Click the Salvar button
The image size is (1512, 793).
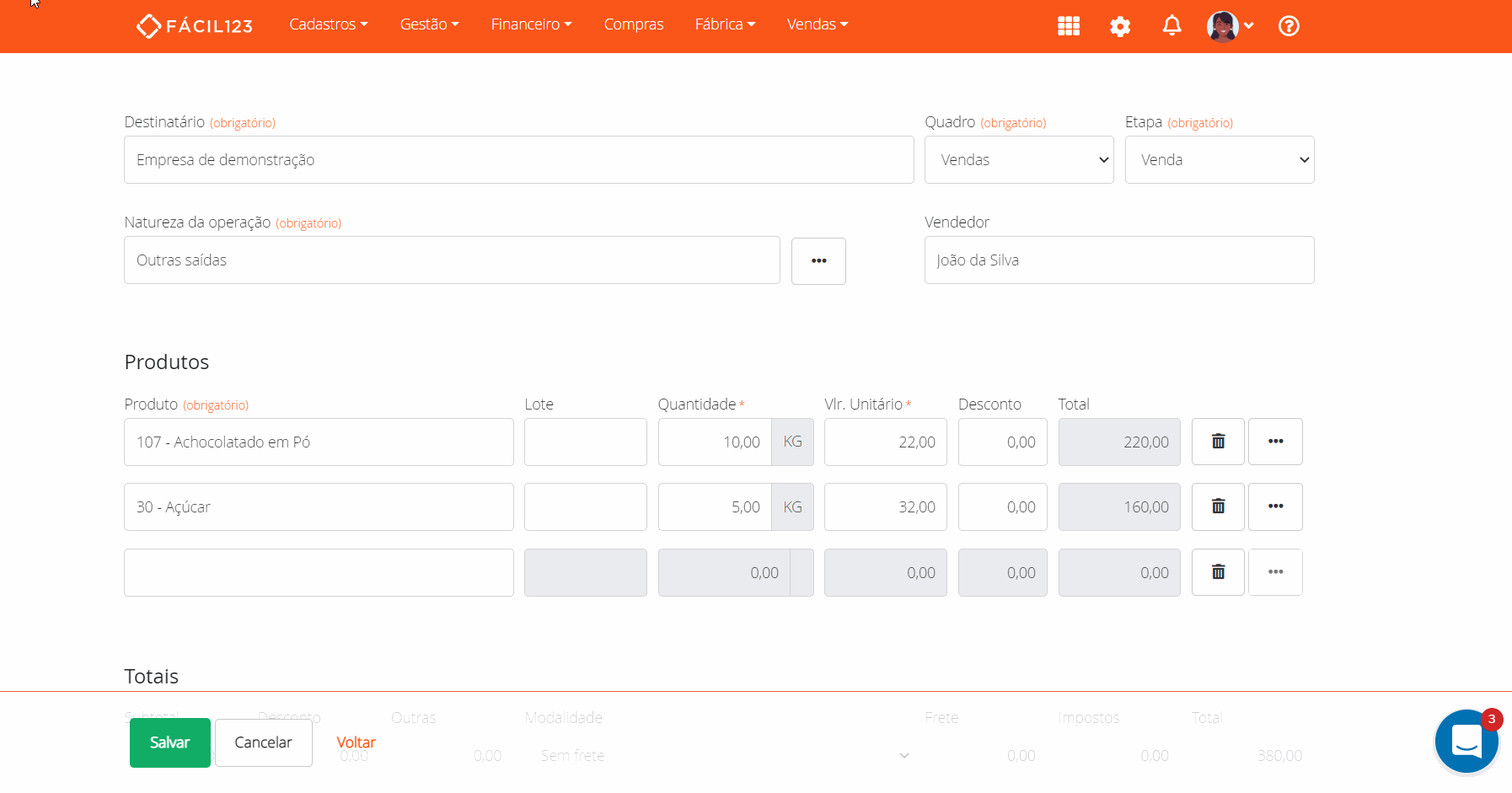click(x=169, y=742)
